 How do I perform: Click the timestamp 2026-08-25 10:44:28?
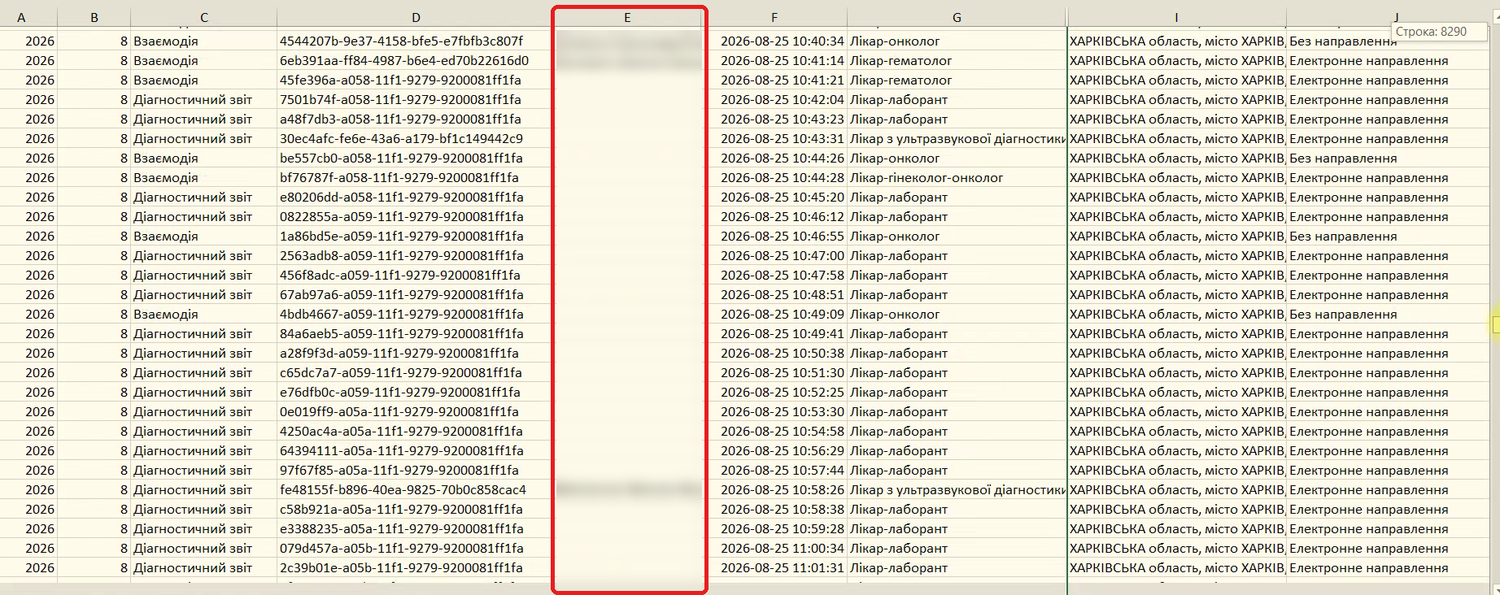(x=782, y=178)
